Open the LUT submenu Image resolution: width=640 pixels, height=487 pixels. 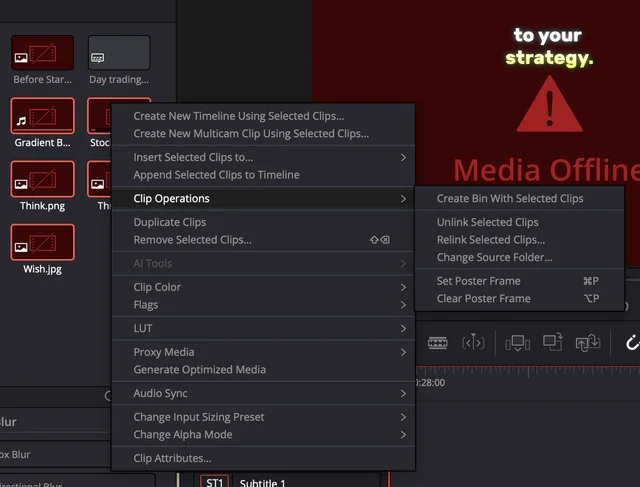pos(263,328)
